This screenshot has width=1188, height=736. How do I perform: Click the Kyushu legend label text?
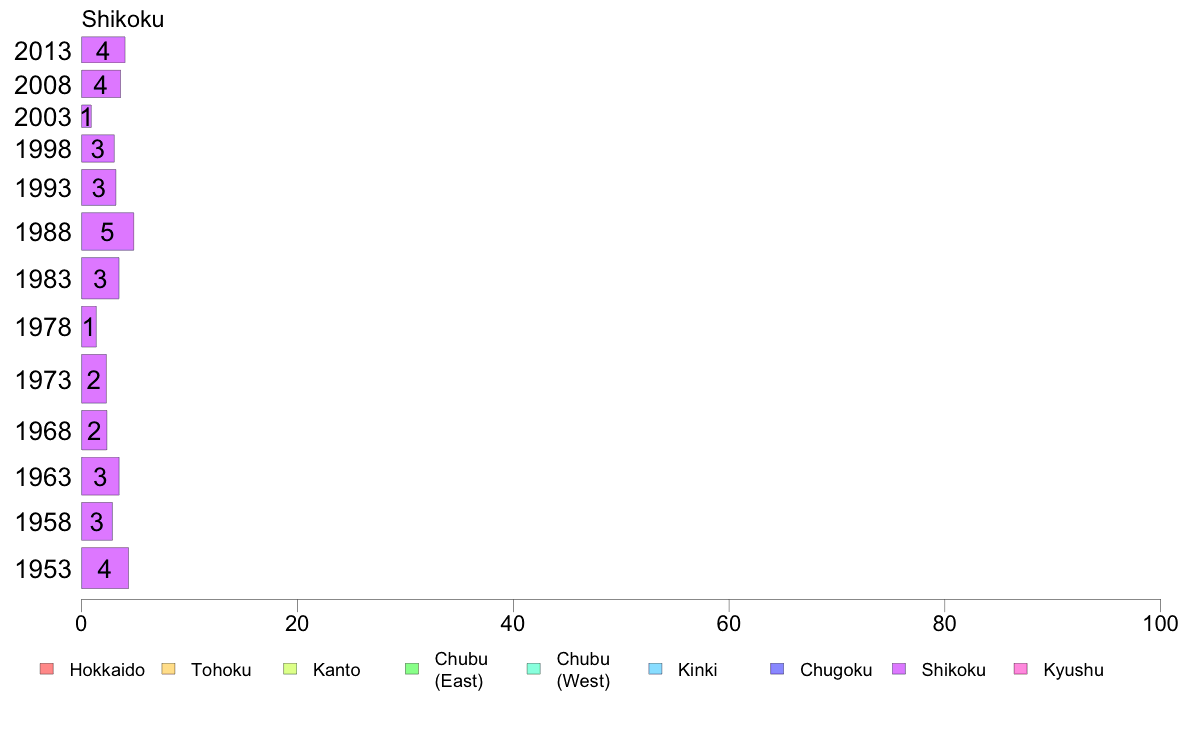(1073, 670)
